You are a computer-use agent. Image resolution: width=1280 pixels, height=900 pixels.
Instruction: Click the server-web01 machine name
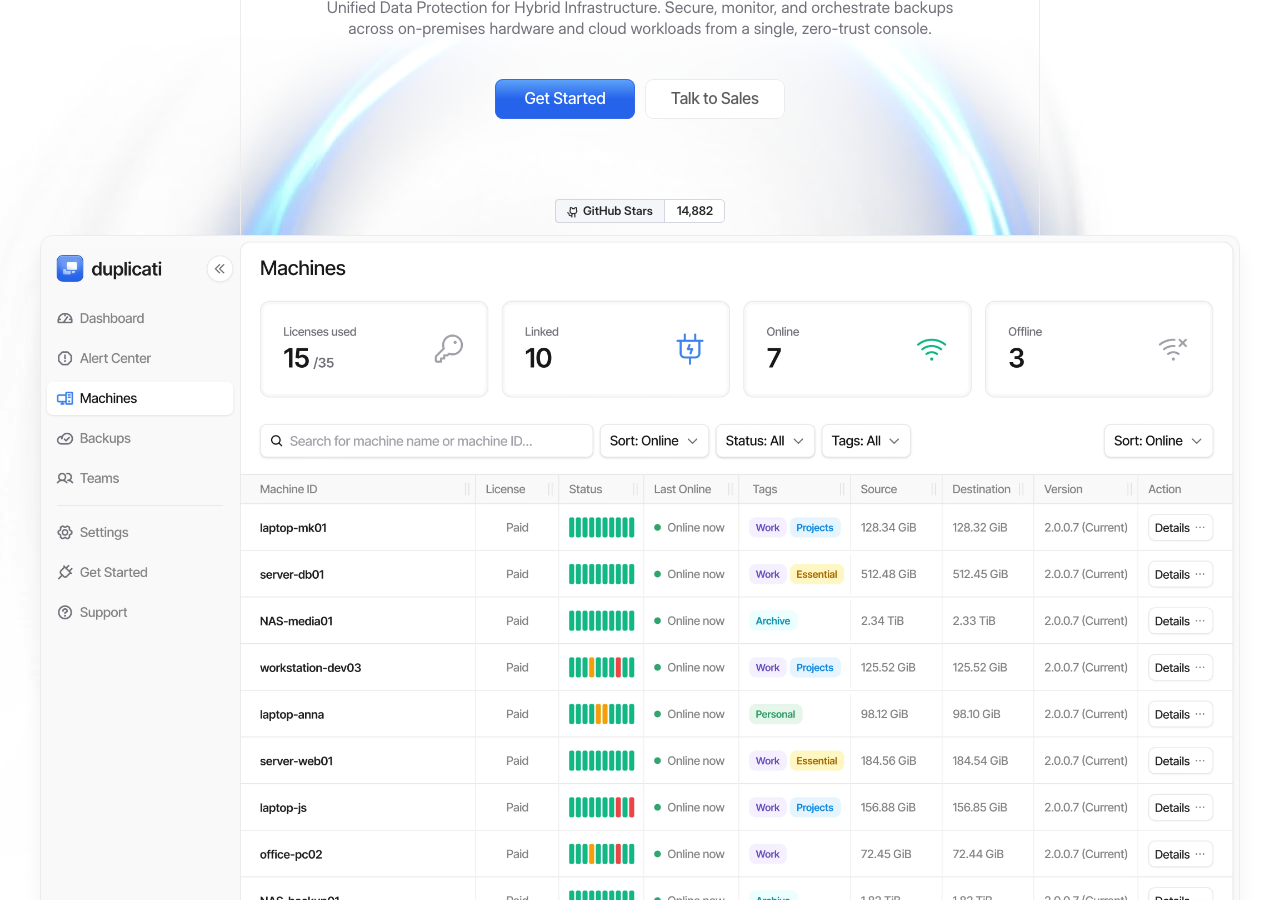click(x=296, y=761)
